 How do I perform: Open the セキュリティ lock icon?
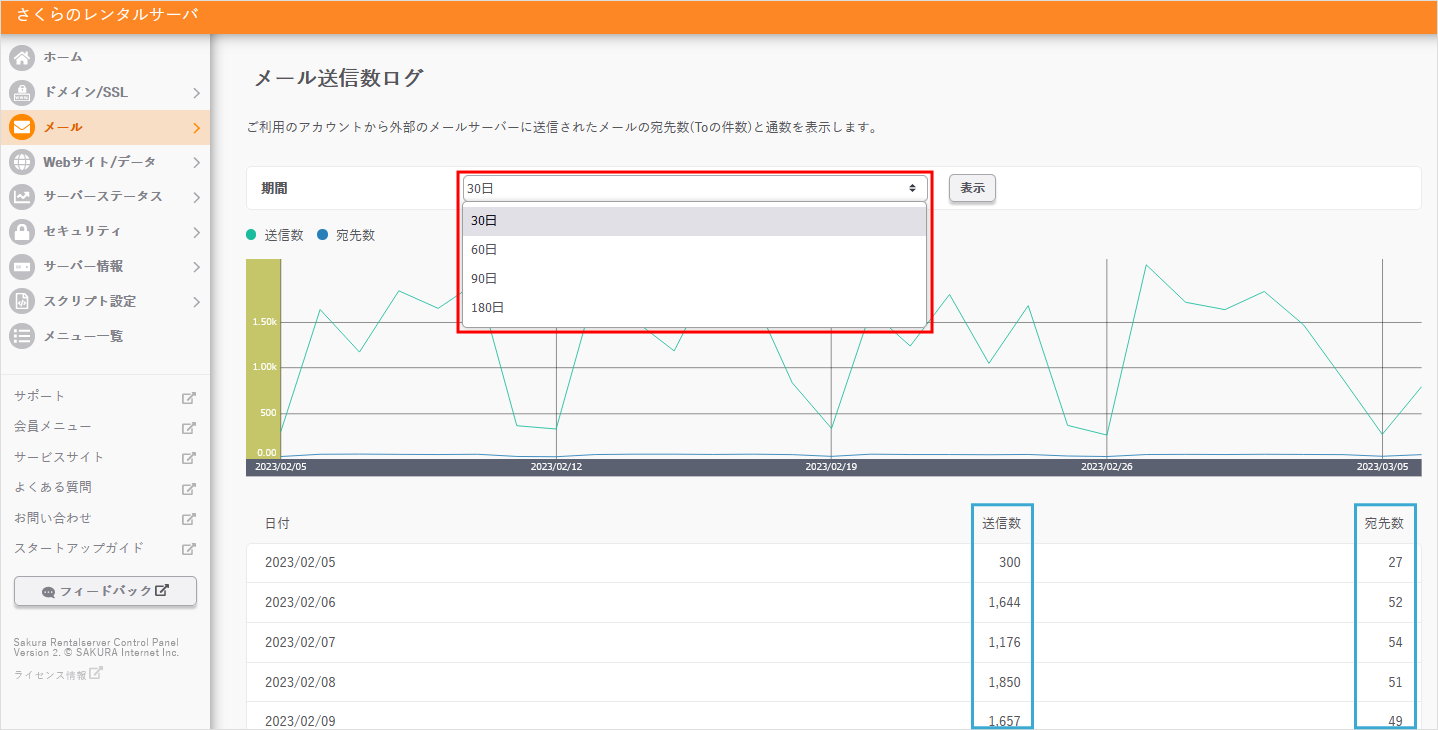tap(22, 231)
